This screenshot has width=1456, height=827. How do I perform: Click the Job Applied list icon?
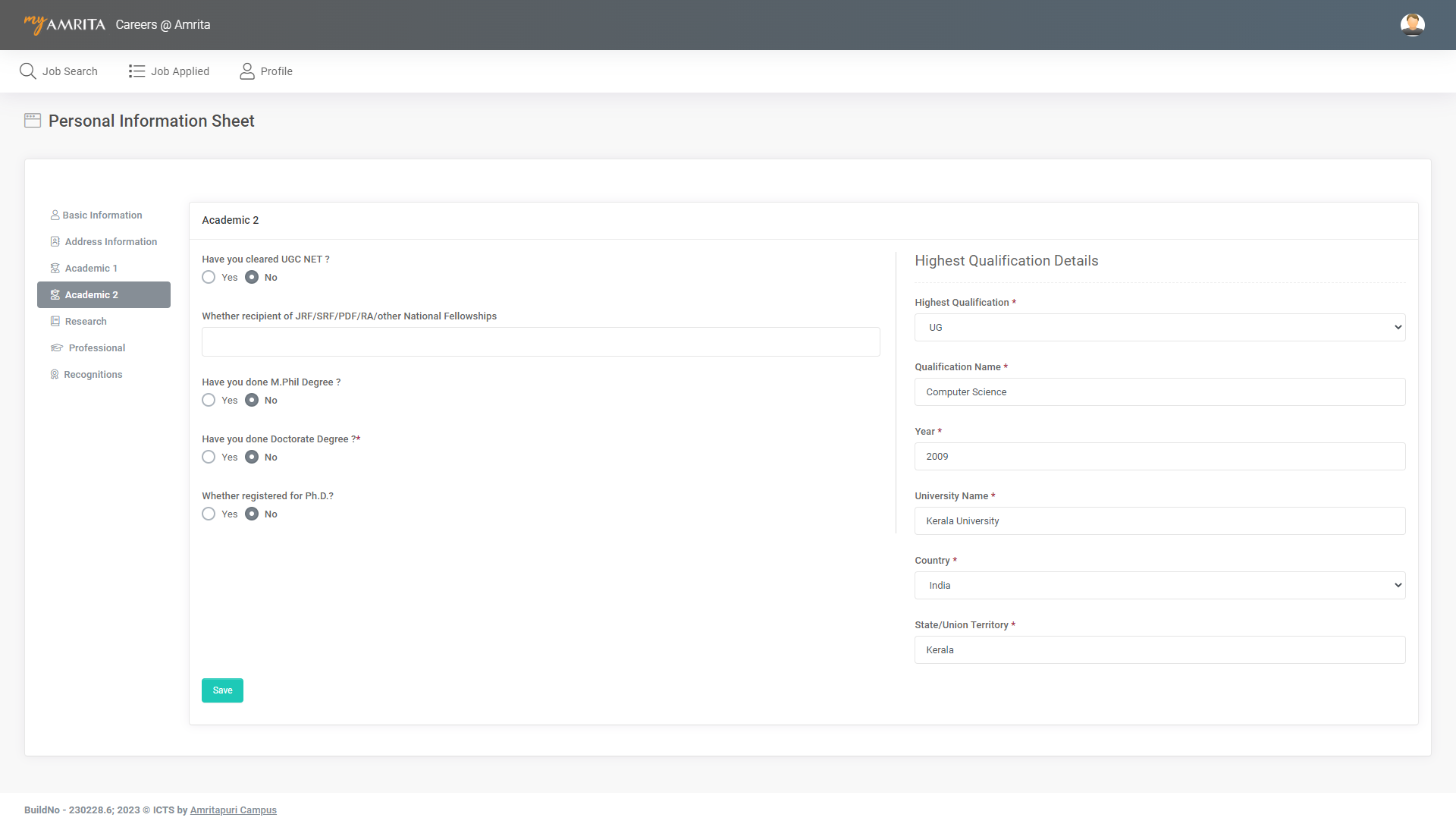click(x=136, y=71)
